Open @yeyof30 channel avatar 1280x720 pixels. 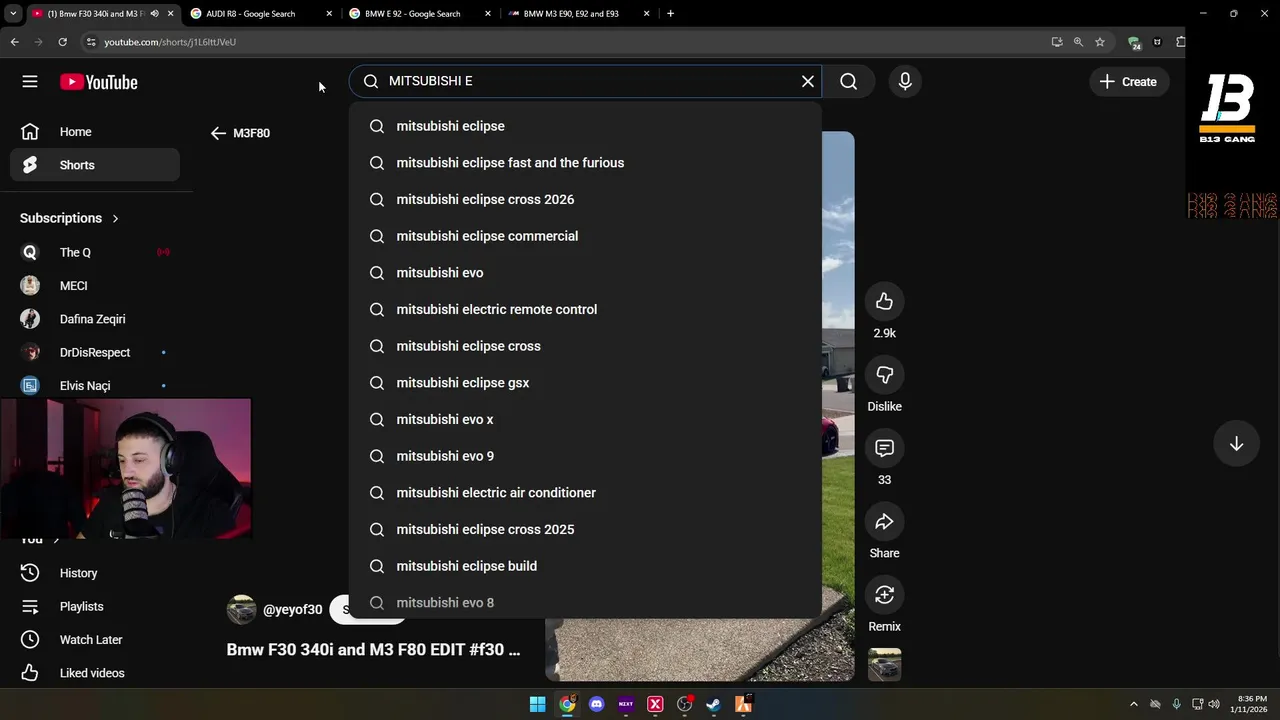[x=241, y=610]
